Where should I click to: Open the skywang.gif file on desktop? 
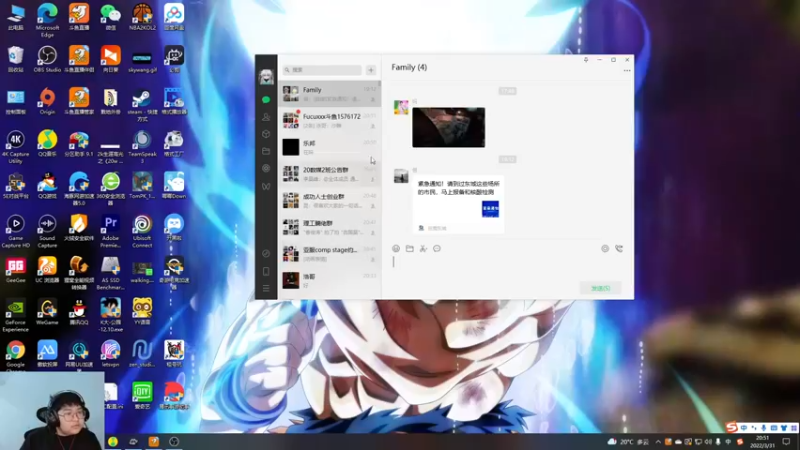[142, 61]
